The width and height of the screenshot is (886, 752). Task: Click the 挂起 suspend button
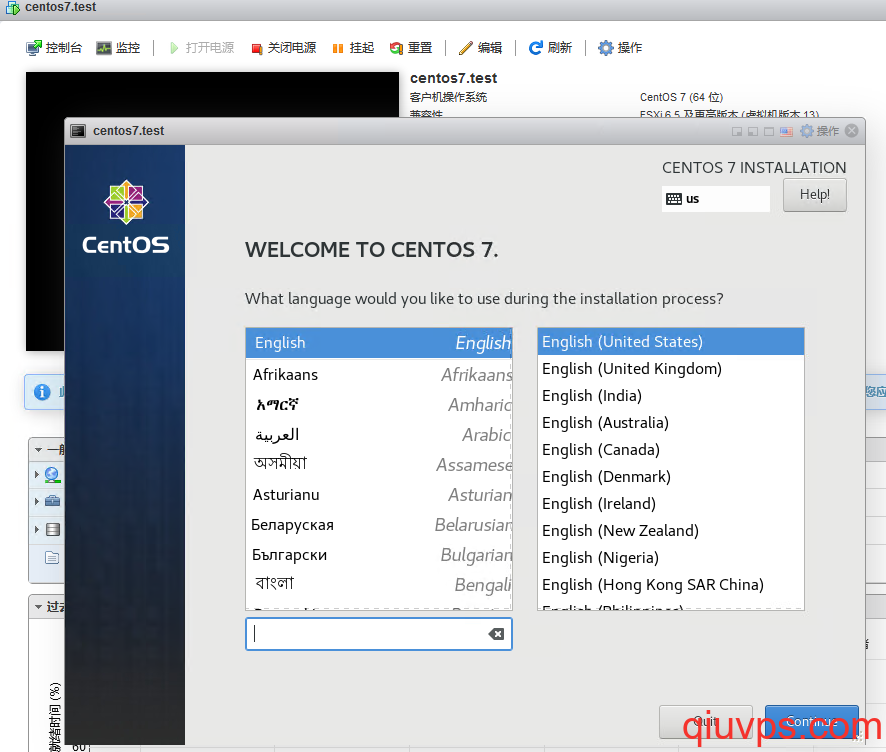click(353, 48)
